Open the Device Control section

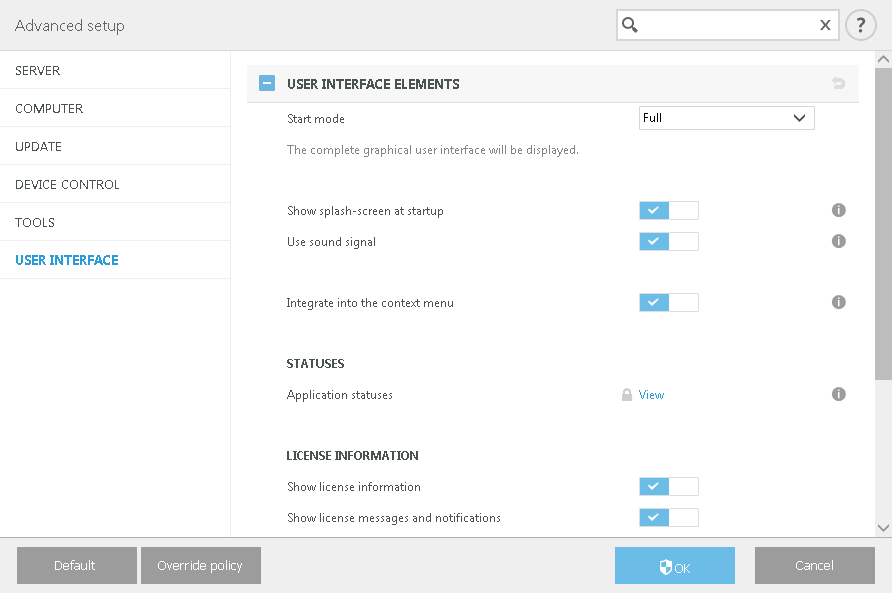click(x=67, y=185)
